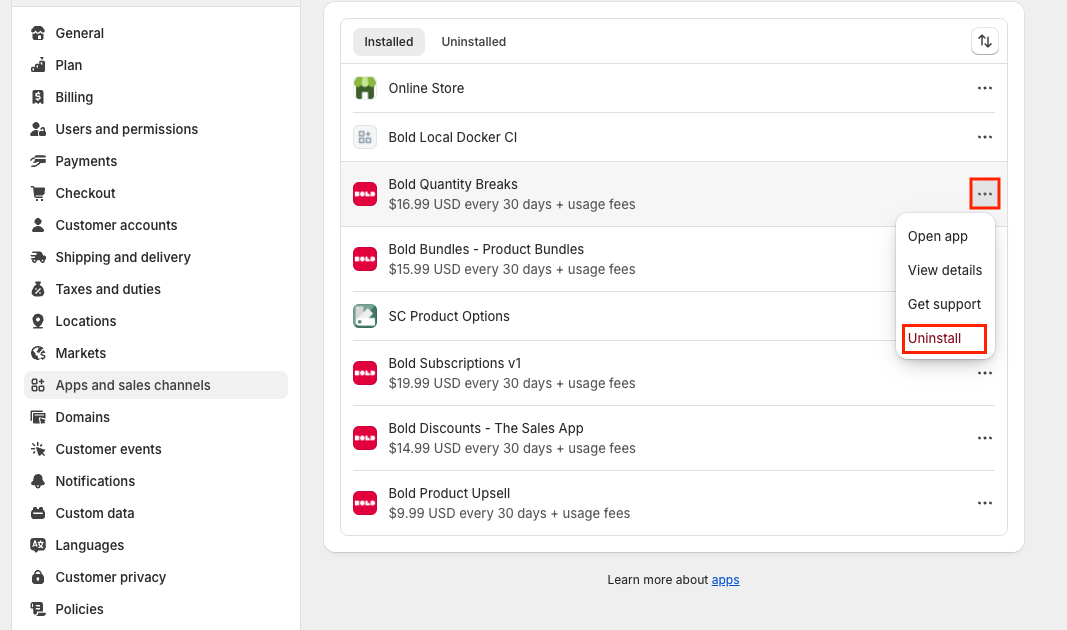
Task: Click the SC Product Options app icon
Action: click(x=365, y=316)
